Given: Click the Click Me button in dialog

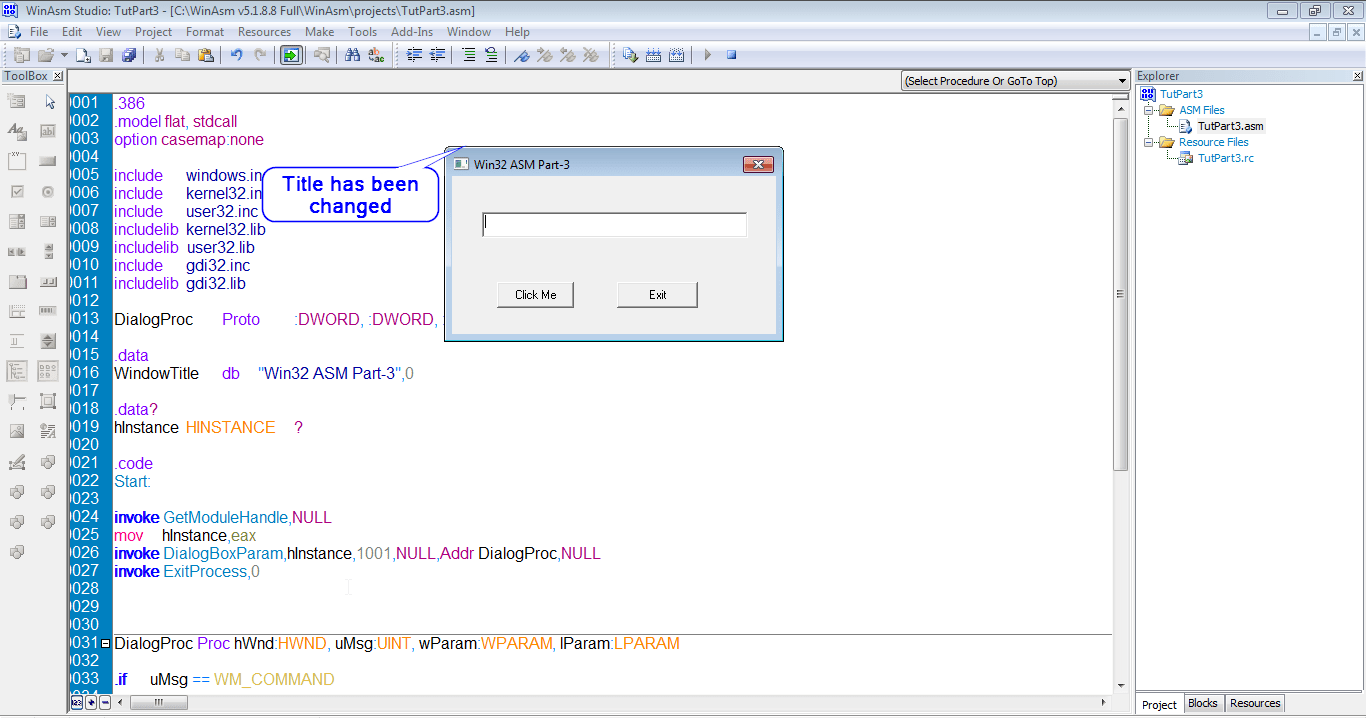Looking at the screenshot, I should tap(535, 295).
